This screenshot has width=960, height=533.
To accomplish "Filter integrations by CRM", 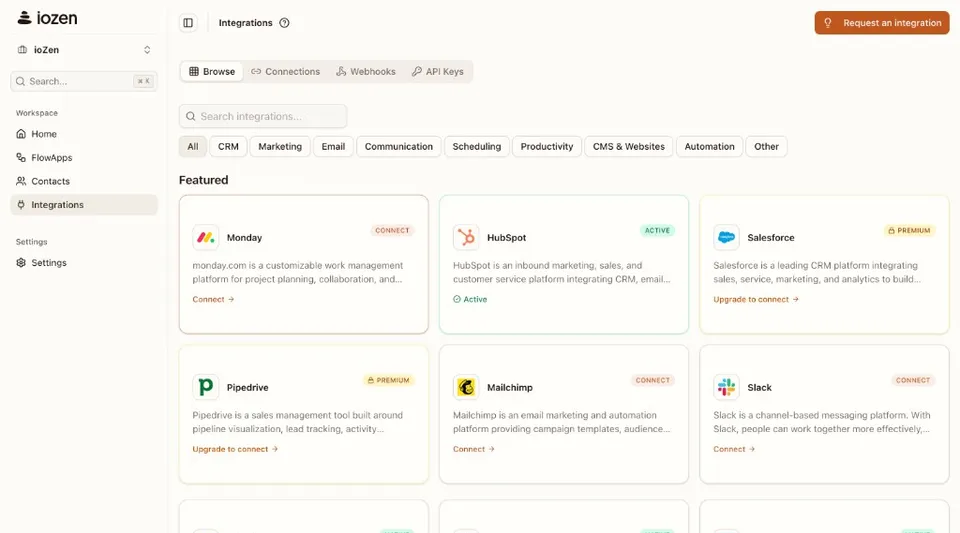I will pos(228,146).
